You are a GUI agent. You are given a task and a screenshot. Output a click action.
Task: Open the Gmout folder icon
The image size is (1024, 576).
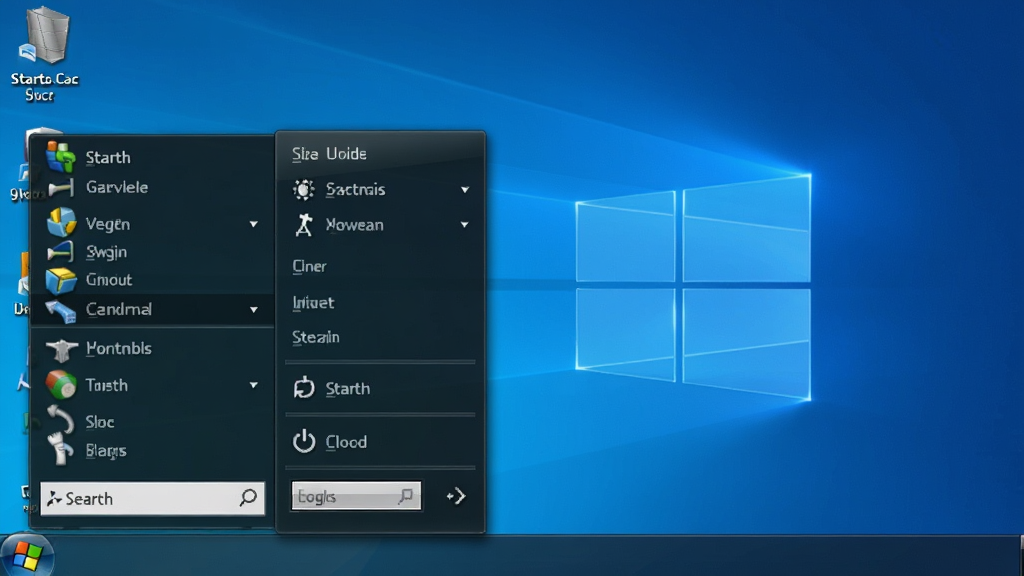point(61,280)
